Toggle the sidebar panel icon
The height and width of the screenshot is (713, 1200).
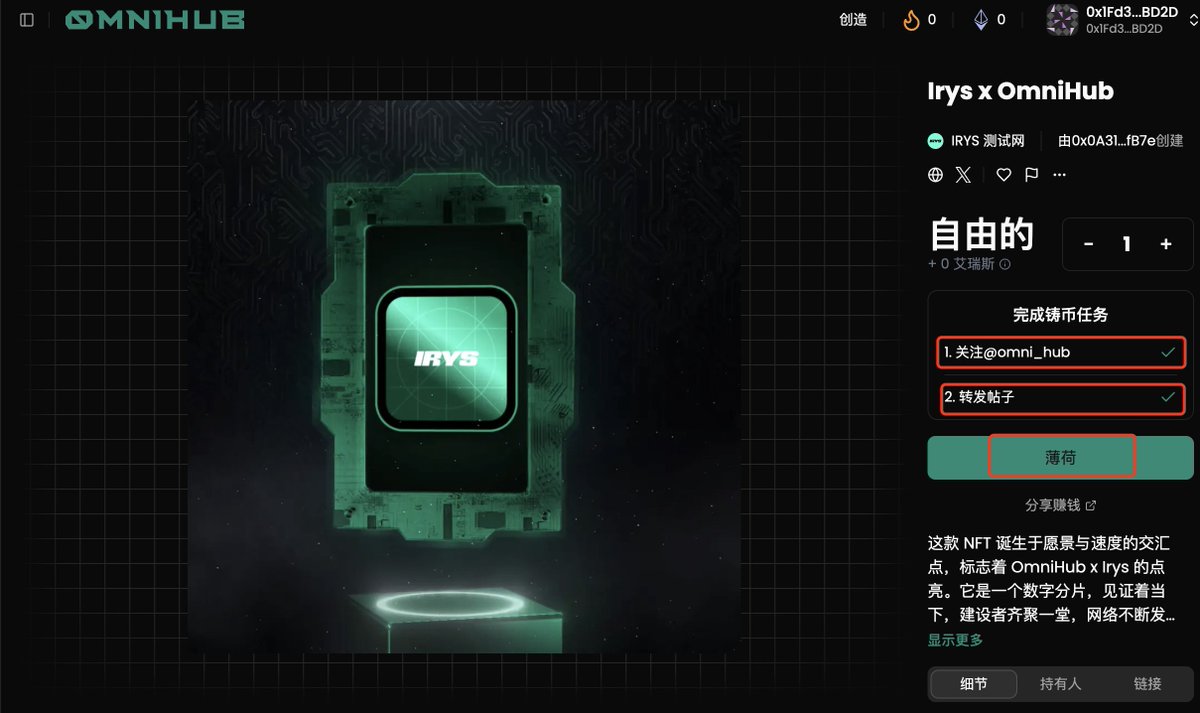click(x=27, y=19)
